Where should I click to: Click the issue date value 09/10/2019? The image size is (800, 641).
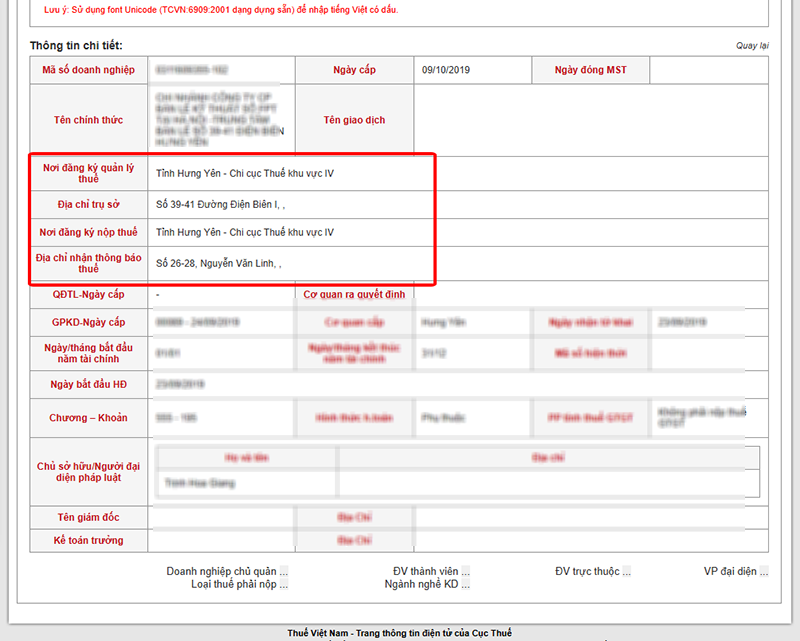pos(445,70)
